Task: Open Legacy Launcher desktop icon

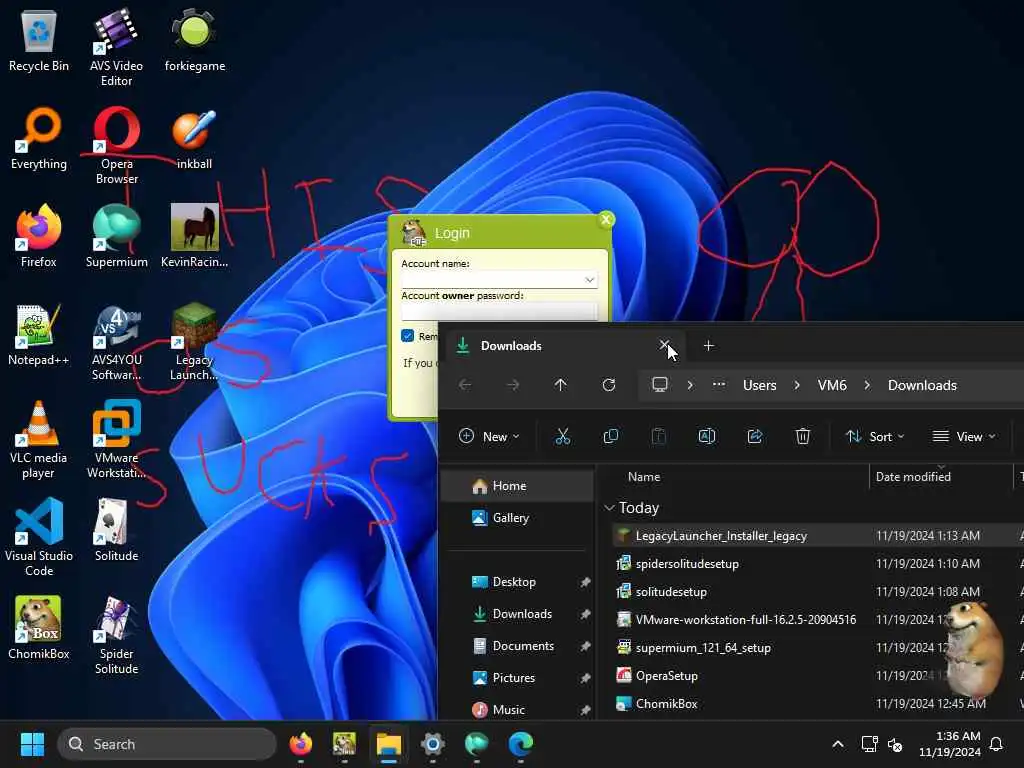Action: pyautogui.click(x=195, y=342)
